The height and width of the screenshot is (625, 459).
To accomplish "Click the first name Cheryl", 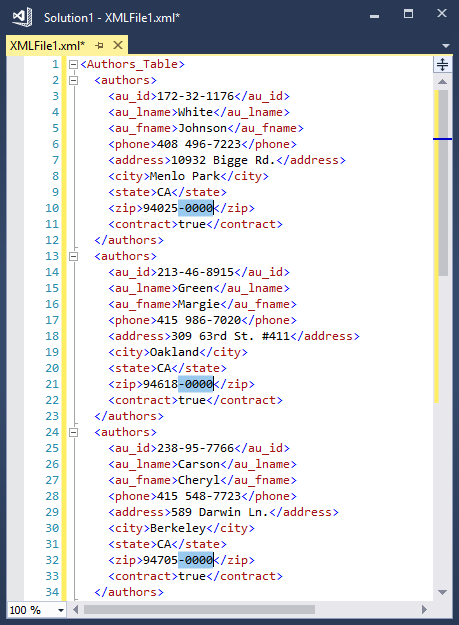I will click(199, 480).
